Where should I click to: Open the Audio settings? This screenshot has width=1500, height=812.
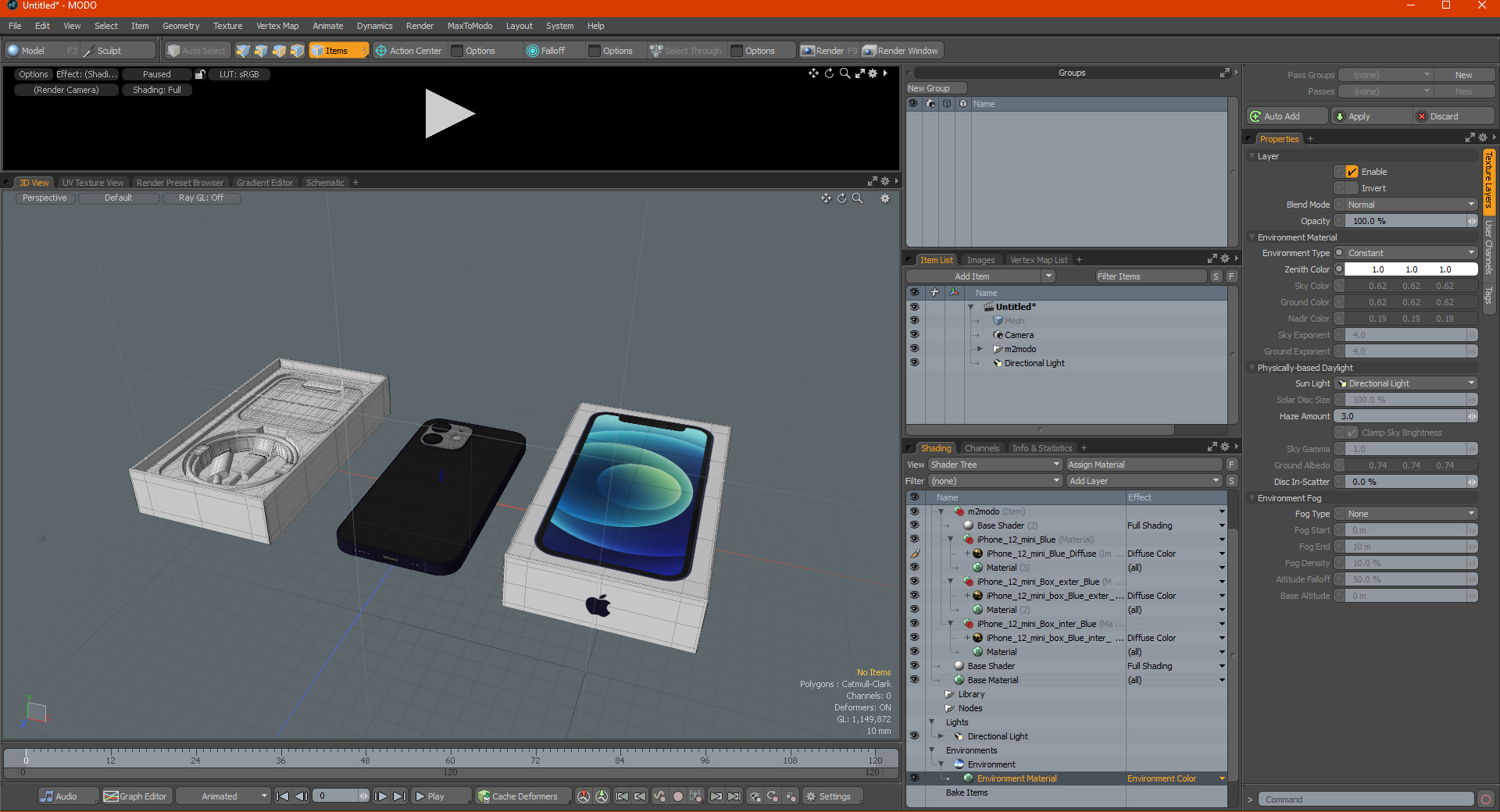69,796
